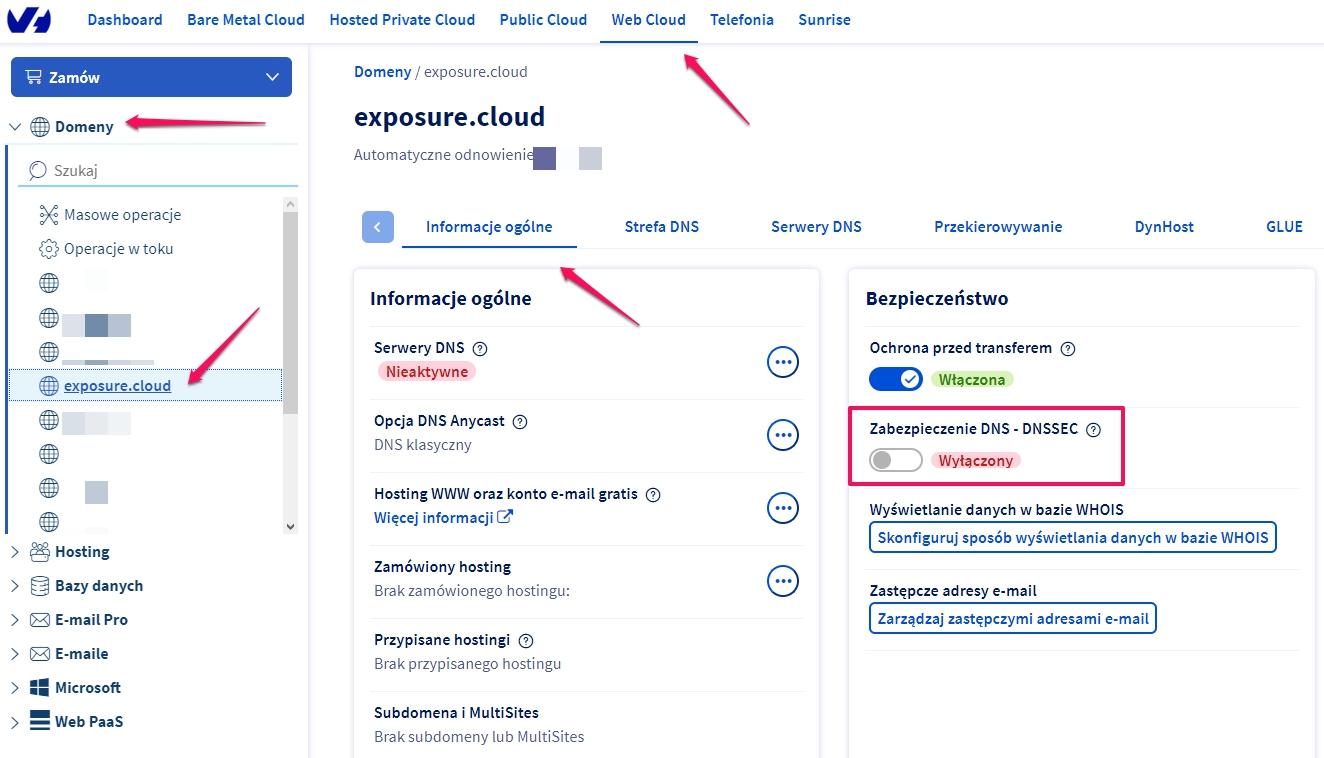Show help for Zabezpieczenie DNS - DNSSEC

[1093, 430]
